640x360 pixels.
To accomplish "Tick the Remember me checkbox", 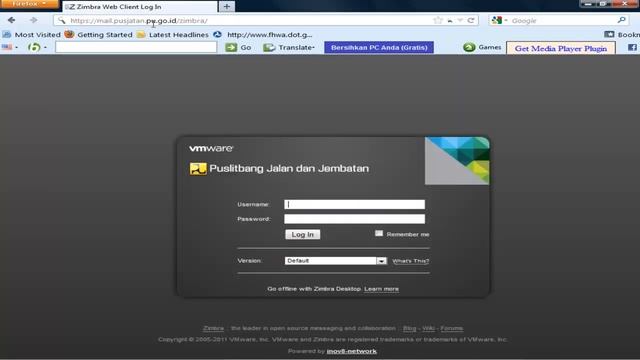I will coord(379,233).
